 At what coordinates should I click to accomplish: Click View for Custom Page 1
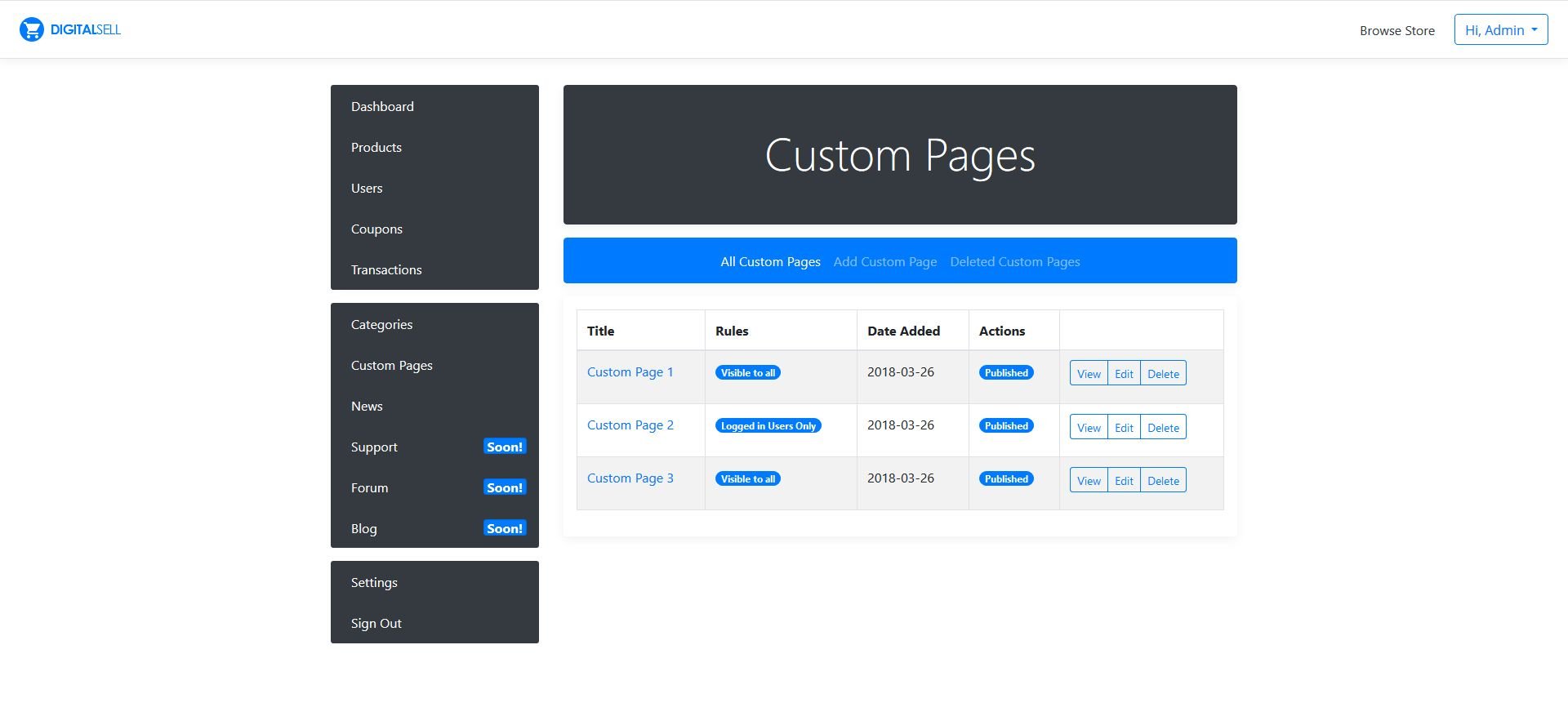pyautogui.click(x=1089, y=373)
